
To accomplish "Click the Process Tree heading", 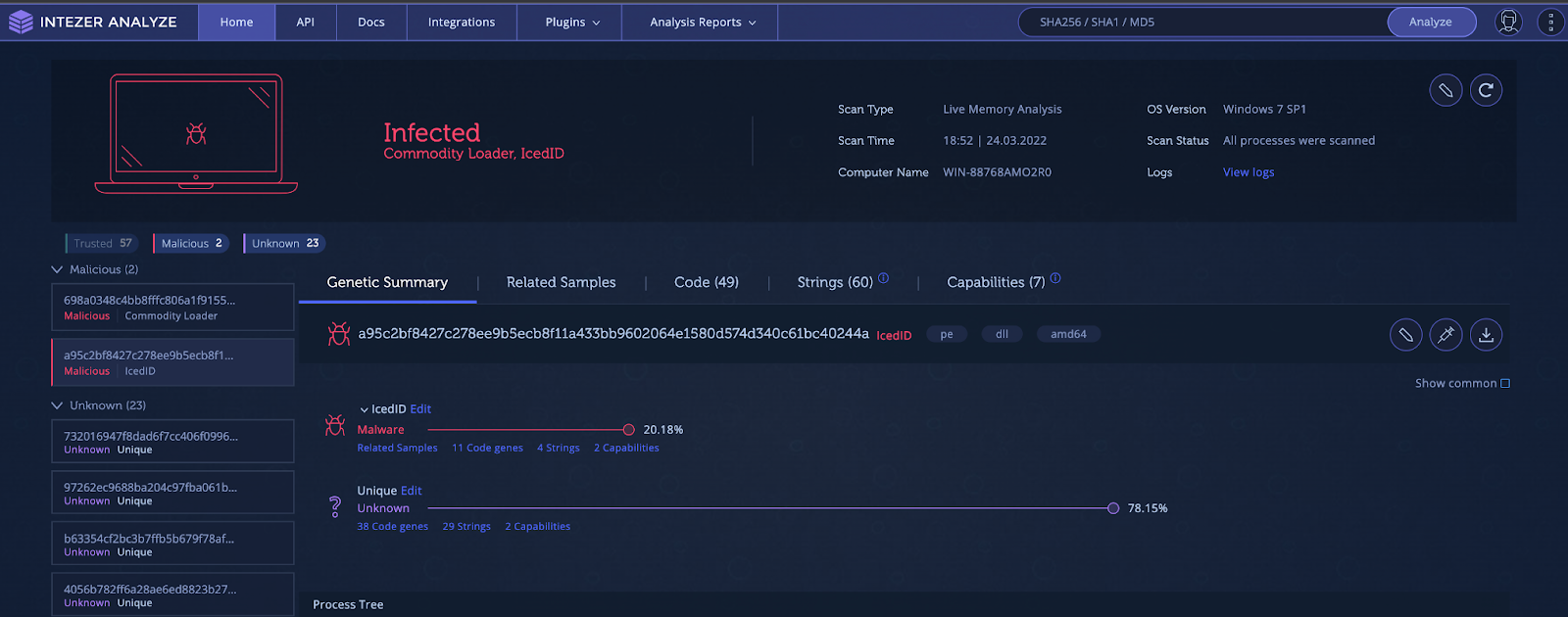I will pyautogui.click(x=348, y=604).
